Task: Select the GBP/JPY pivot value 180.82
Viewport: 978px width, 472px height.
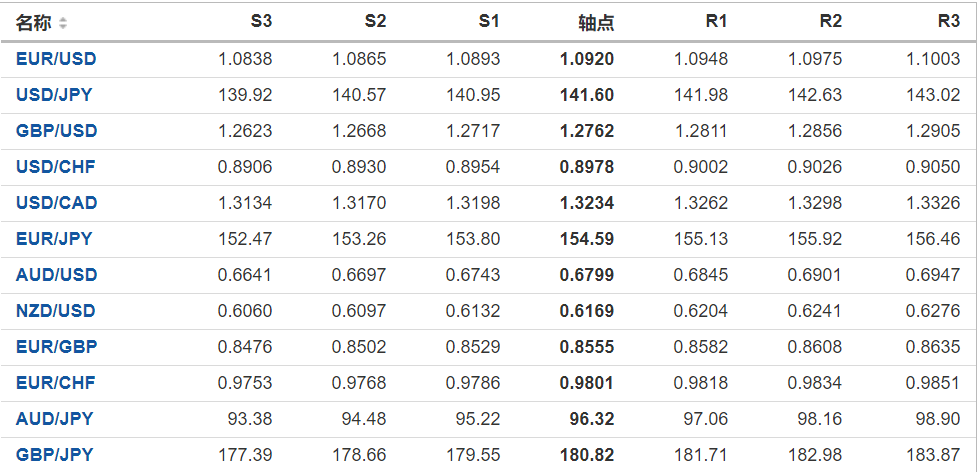Action: click(x=587, y=455)
